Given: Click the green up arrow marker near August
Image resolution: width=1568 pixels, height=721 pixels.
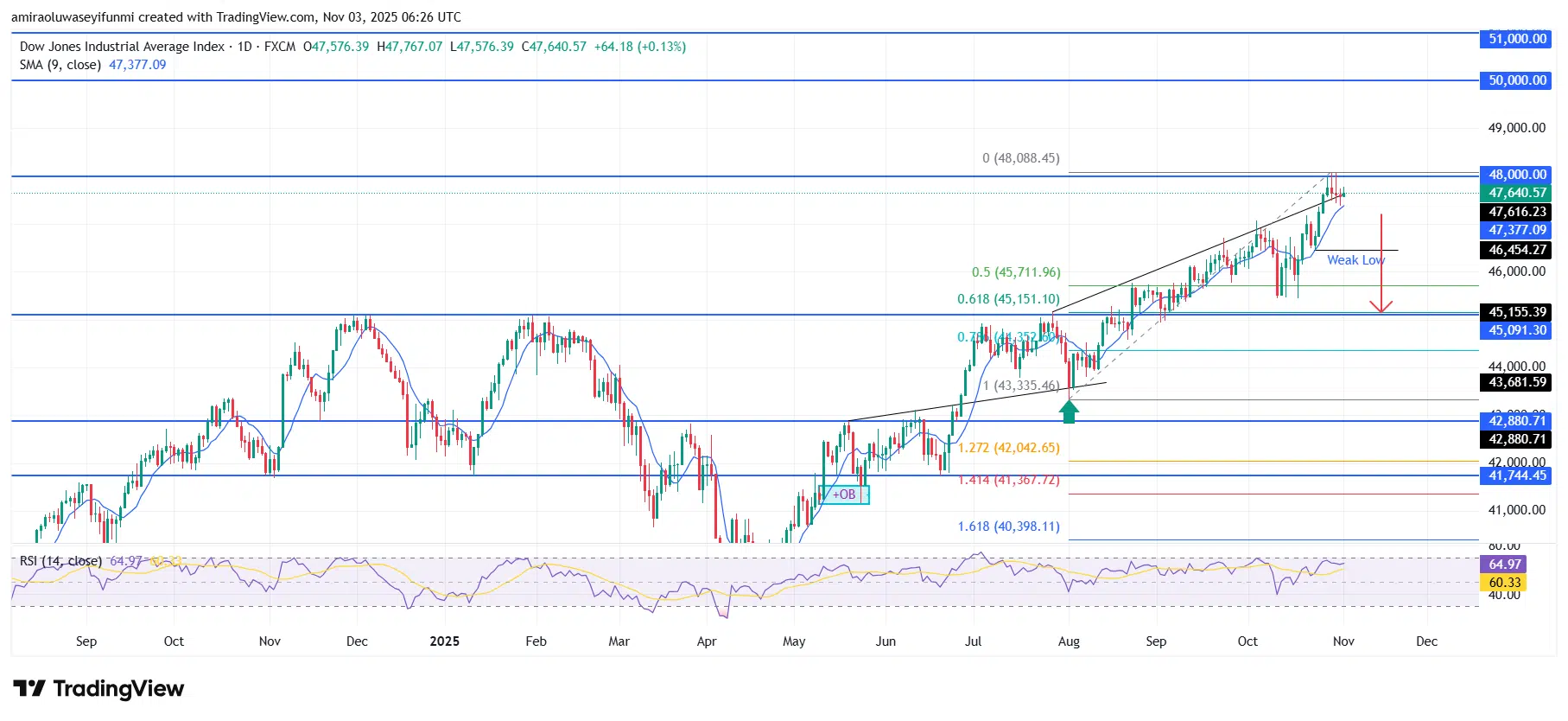Looking at the screenshot, I should point(1070,412).
